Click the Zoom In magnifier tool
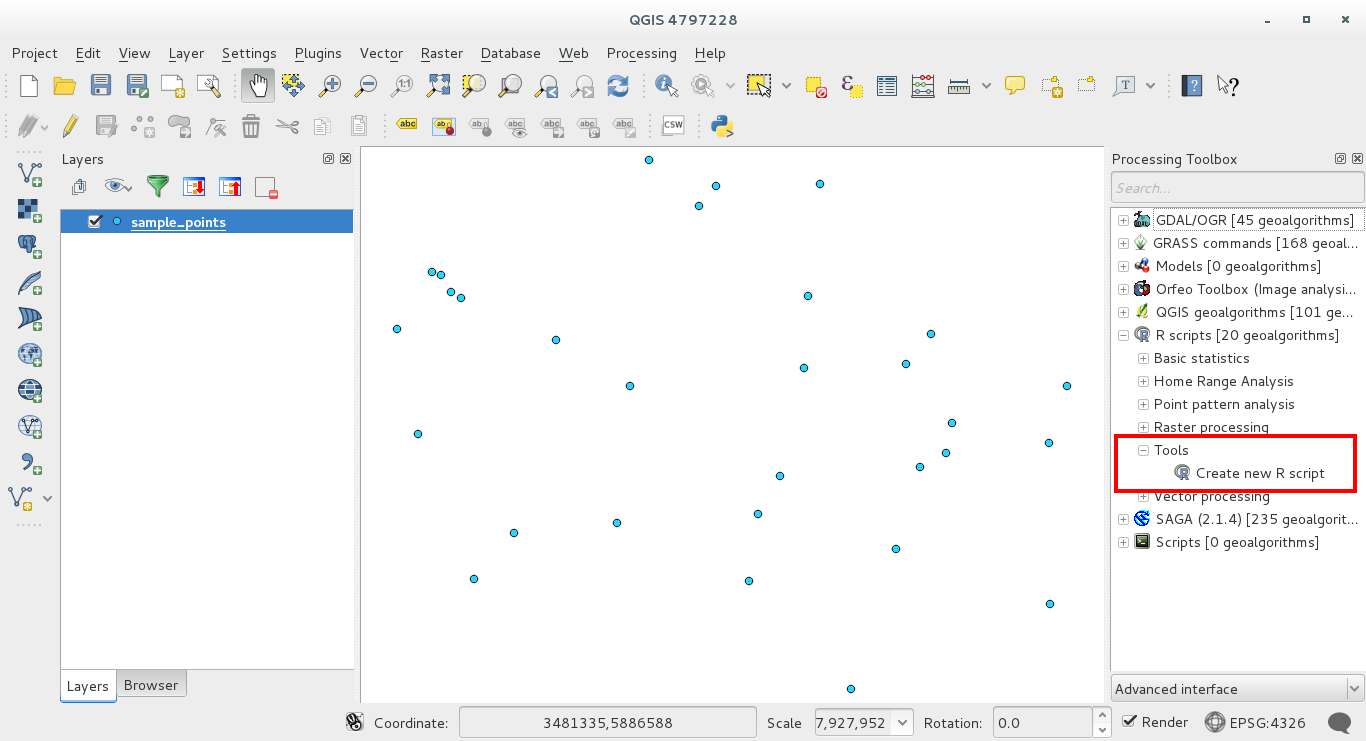This screenshot has height=741, width=1366. [329, 86]
